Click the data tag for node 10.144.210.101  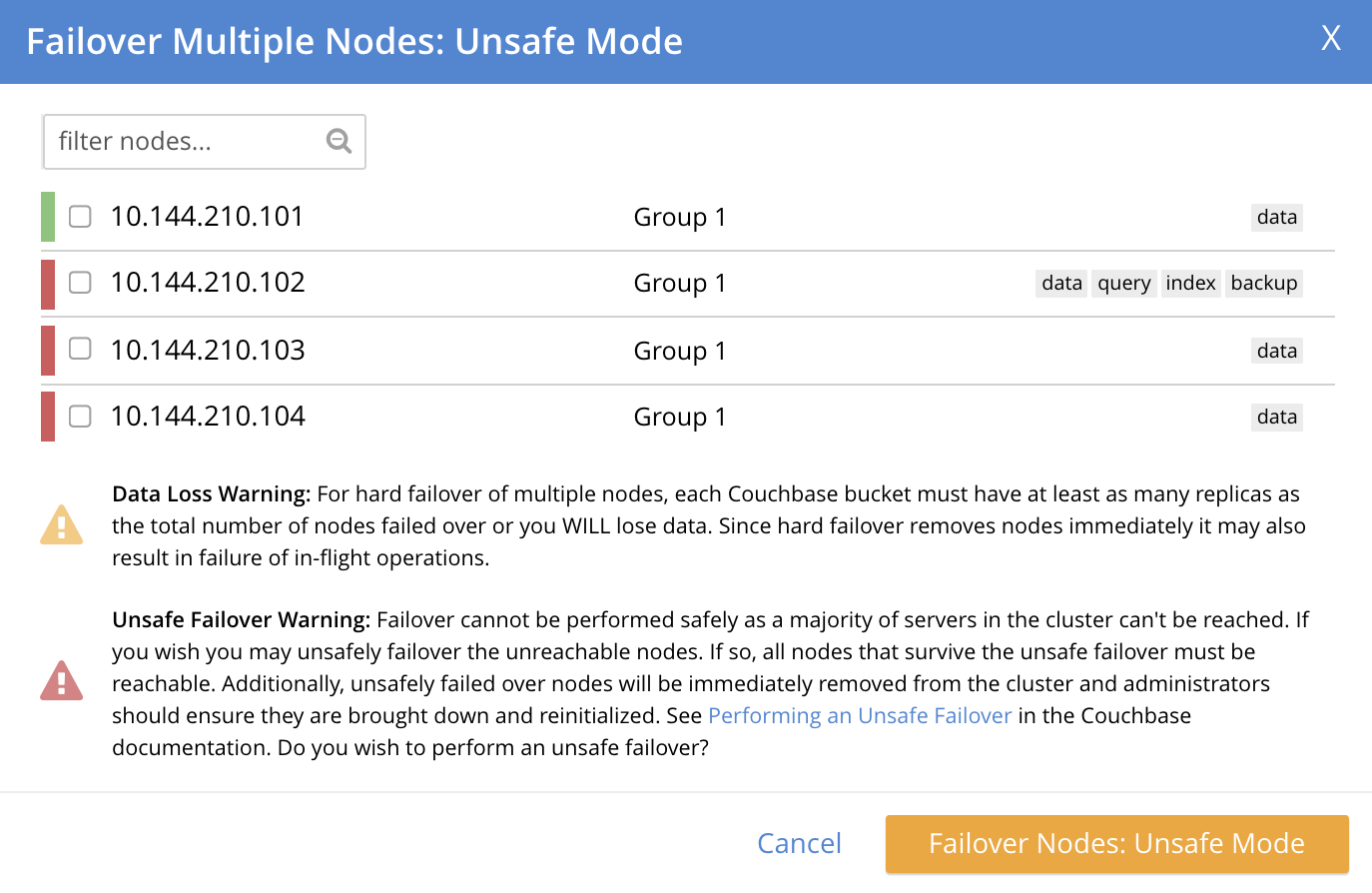pos(1276,218)
